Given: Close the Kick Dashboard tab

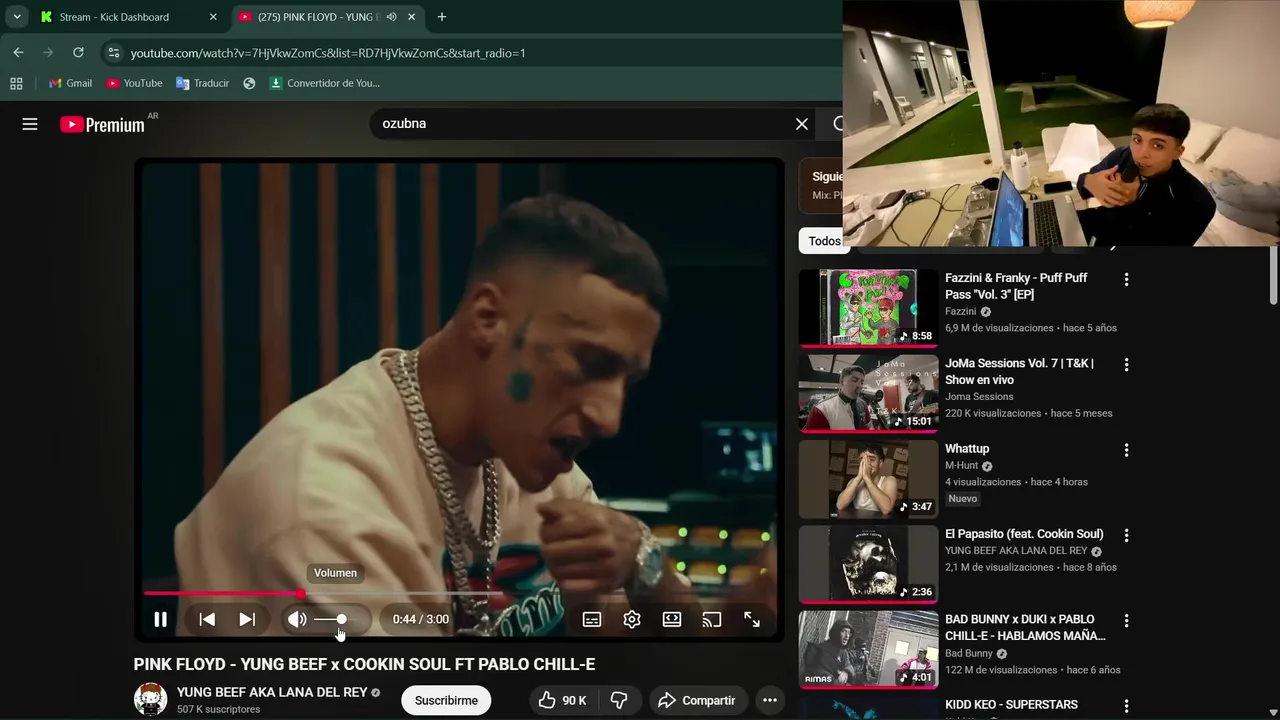Looking at the screenshot, I should [x=213, y=17].
